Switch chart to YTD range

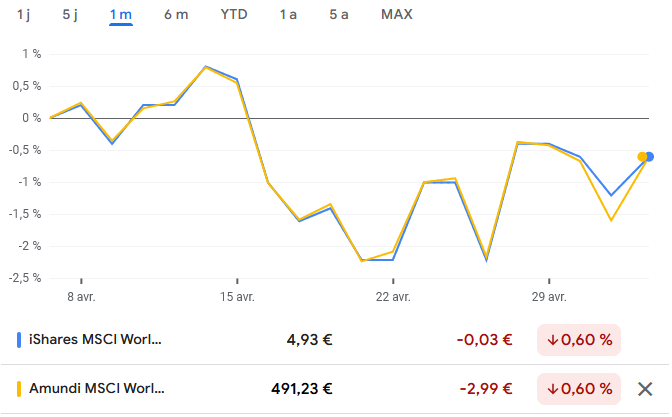pos(235,15)
